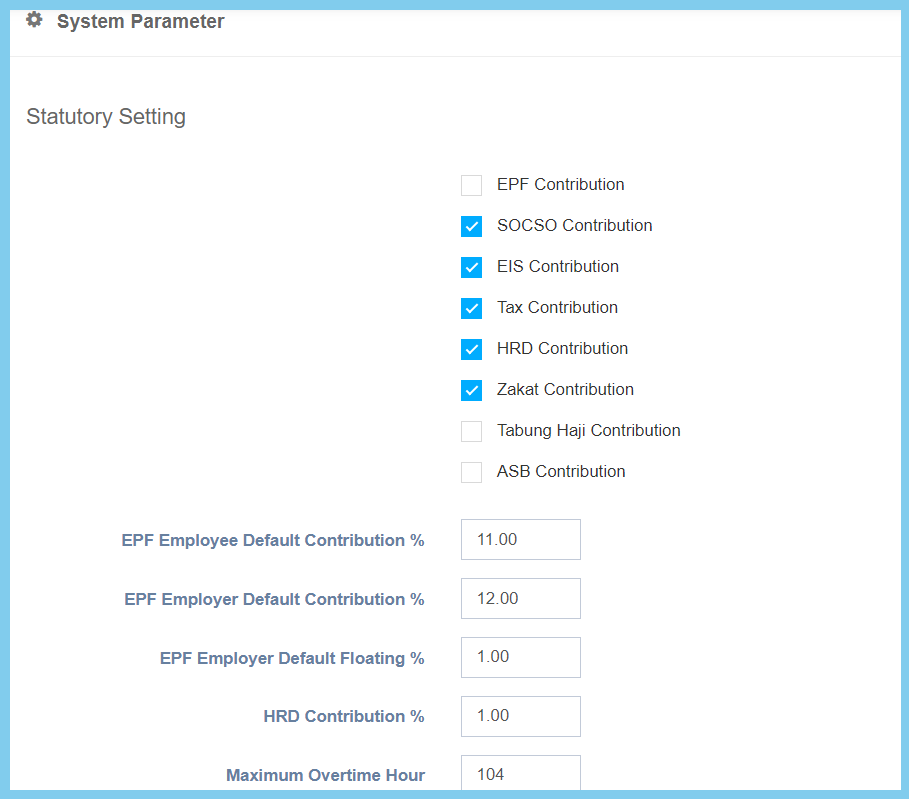Edit the Maximum Overtime Hour field

tap(520, 774)
